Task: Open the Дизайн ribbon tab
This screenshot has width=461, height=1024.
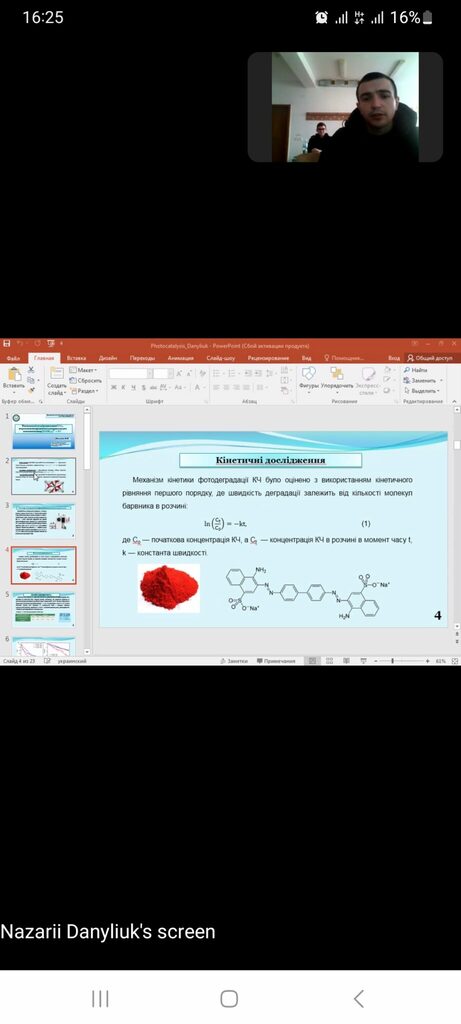Action: tap(108, 358)
